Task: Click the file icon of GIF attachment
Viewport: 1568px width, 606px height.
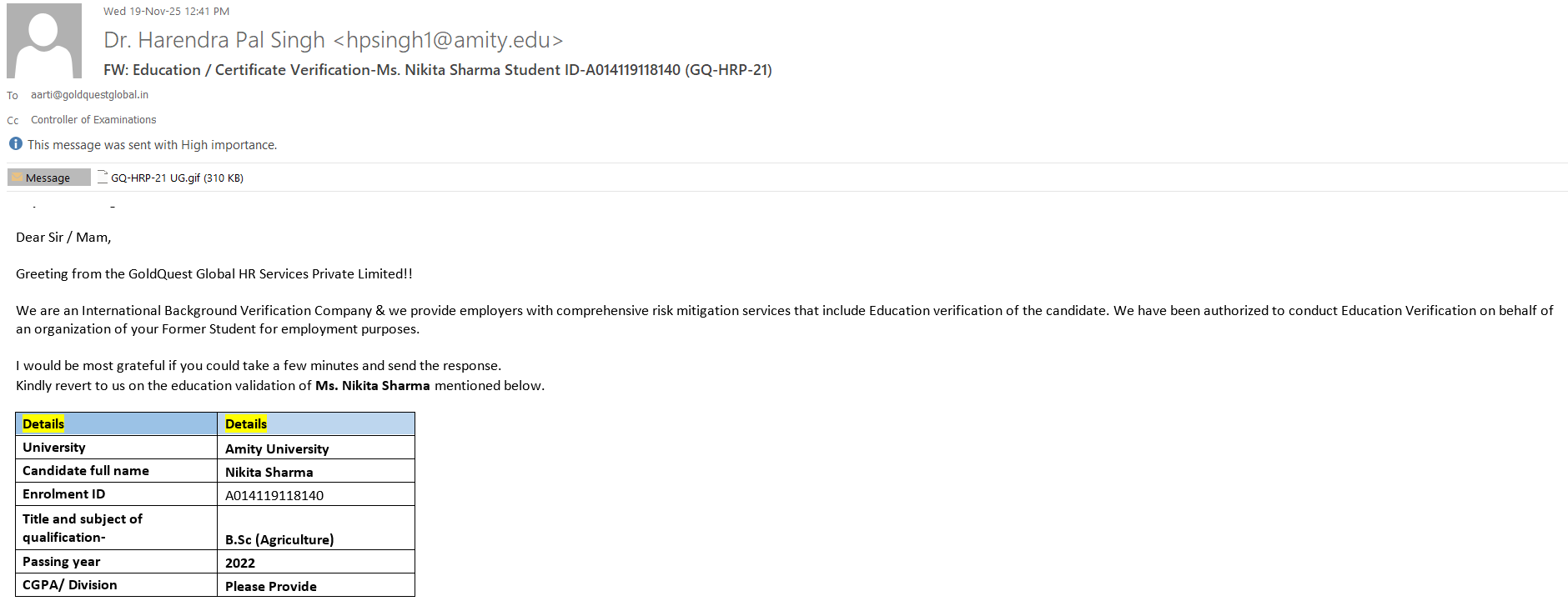Action: [x=103, y=177]
